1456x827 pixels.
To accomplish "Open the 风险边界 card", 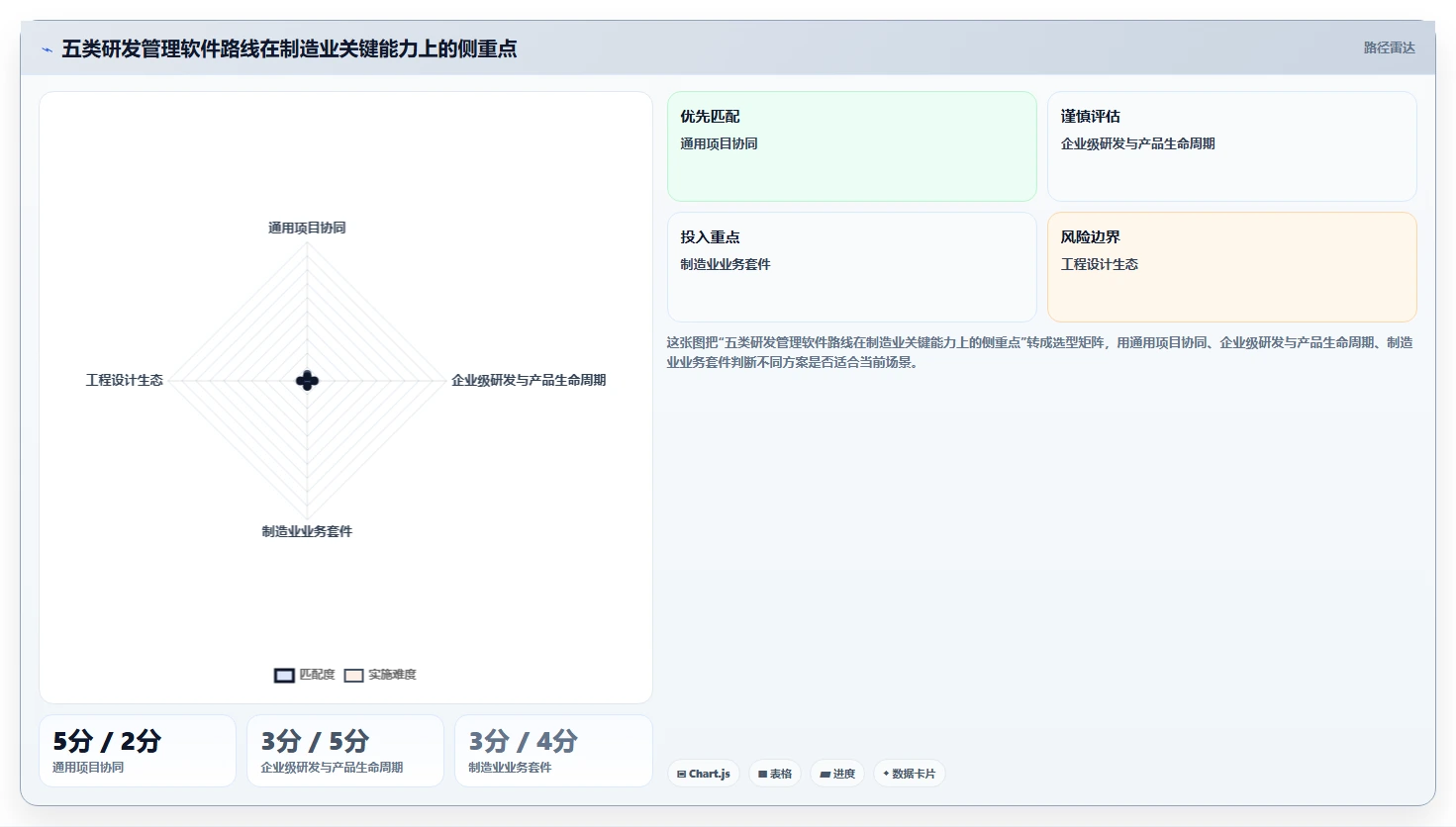I will point(1232,267).
